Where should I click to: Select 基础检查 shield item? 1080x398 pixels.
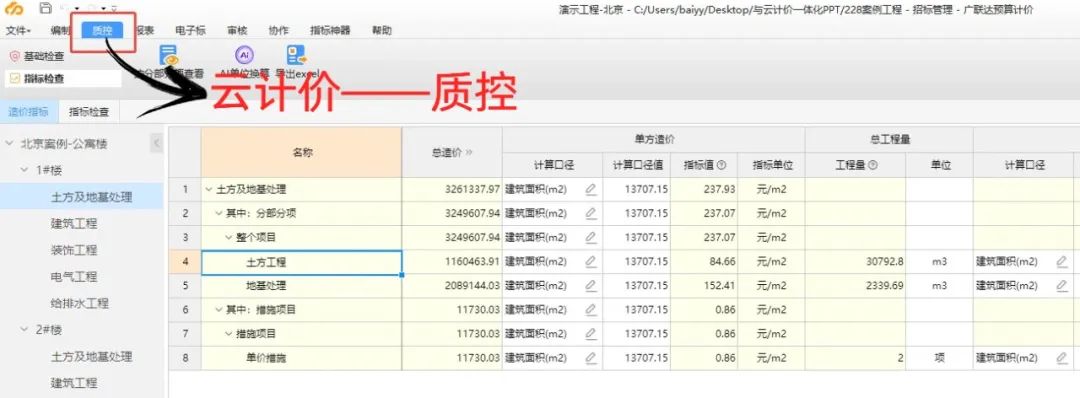pyautogui.click(x=38, y=56)
